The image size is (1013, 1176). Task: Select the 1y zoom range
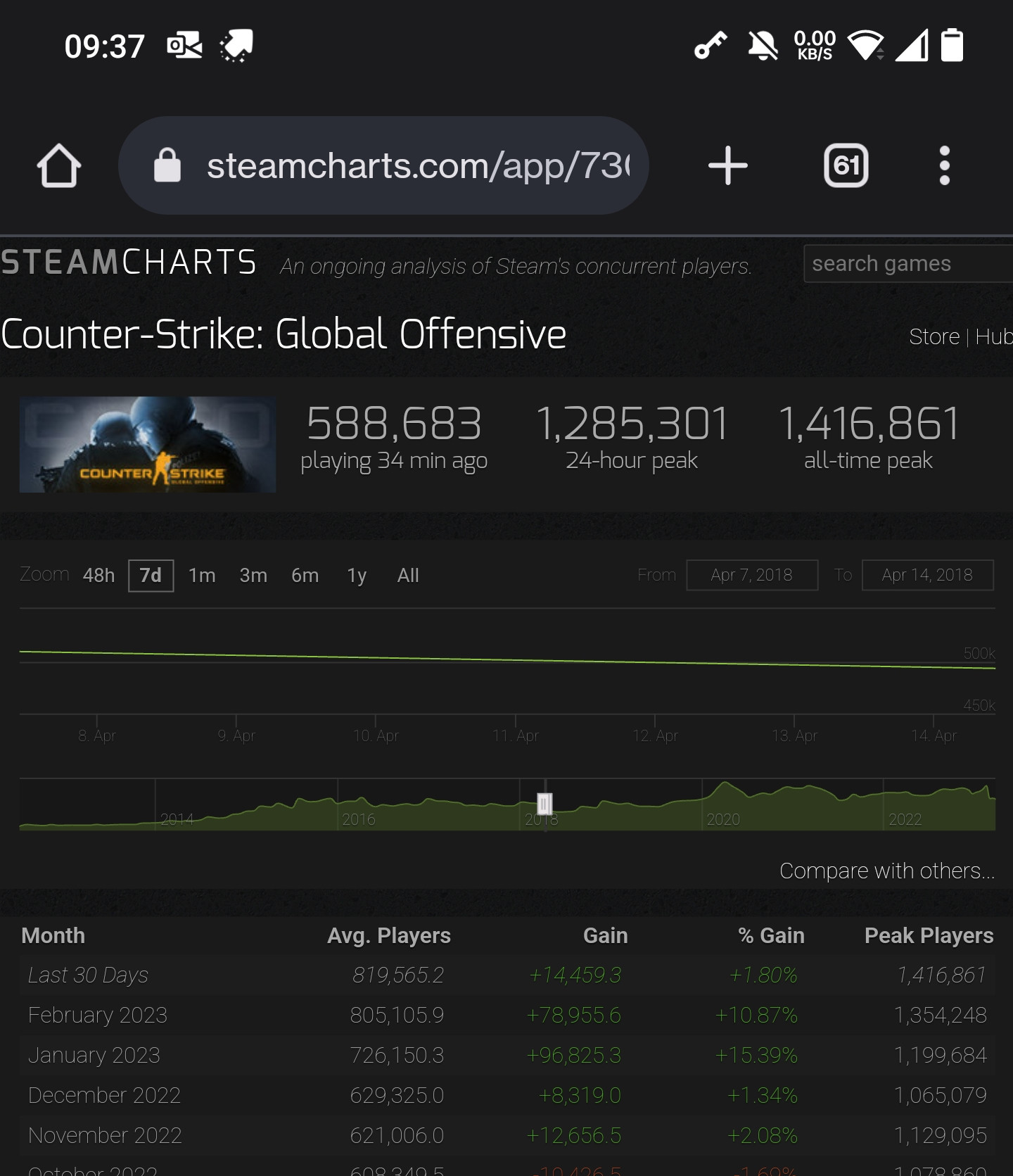pyautogui.click(x=357, y=576)
